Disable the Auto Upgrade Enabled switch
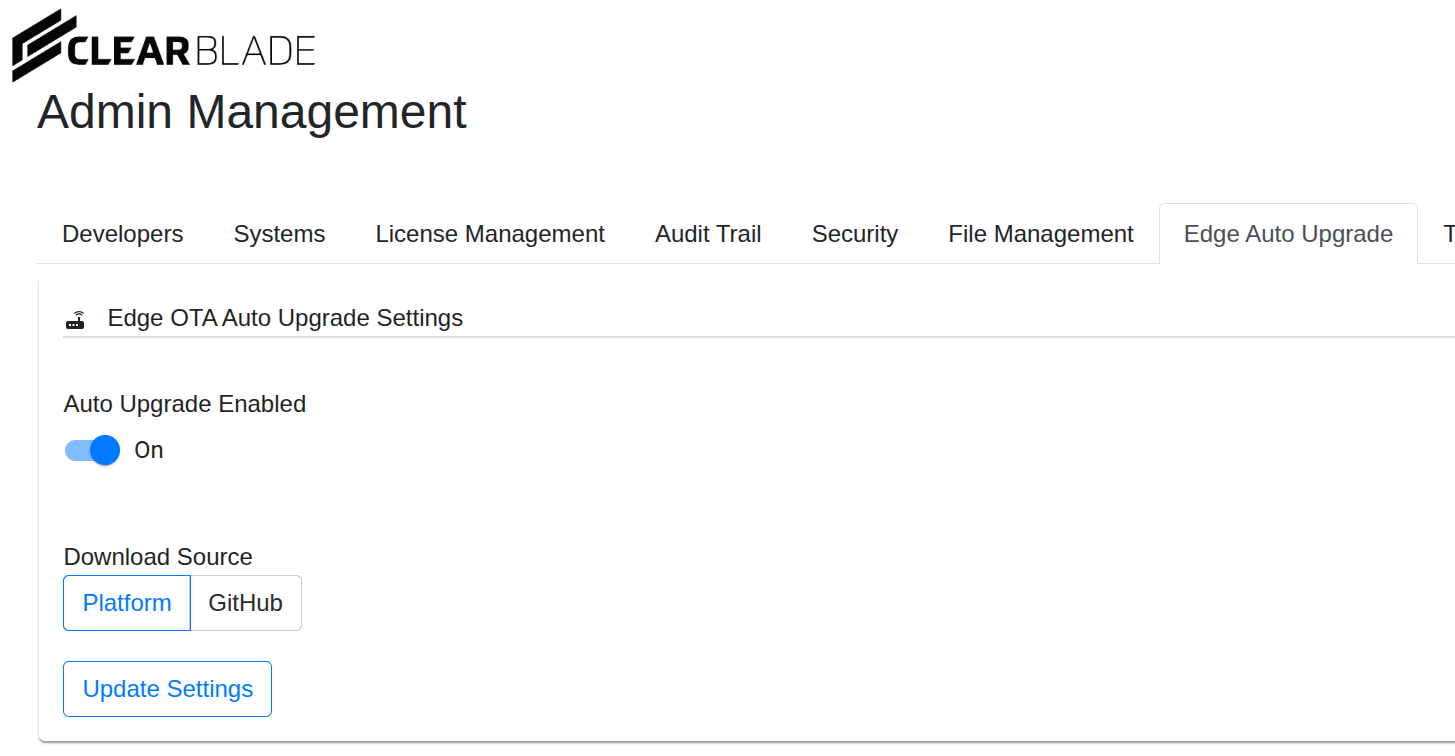The height and width of the screenshot is (756, 1455). [93, 450]
